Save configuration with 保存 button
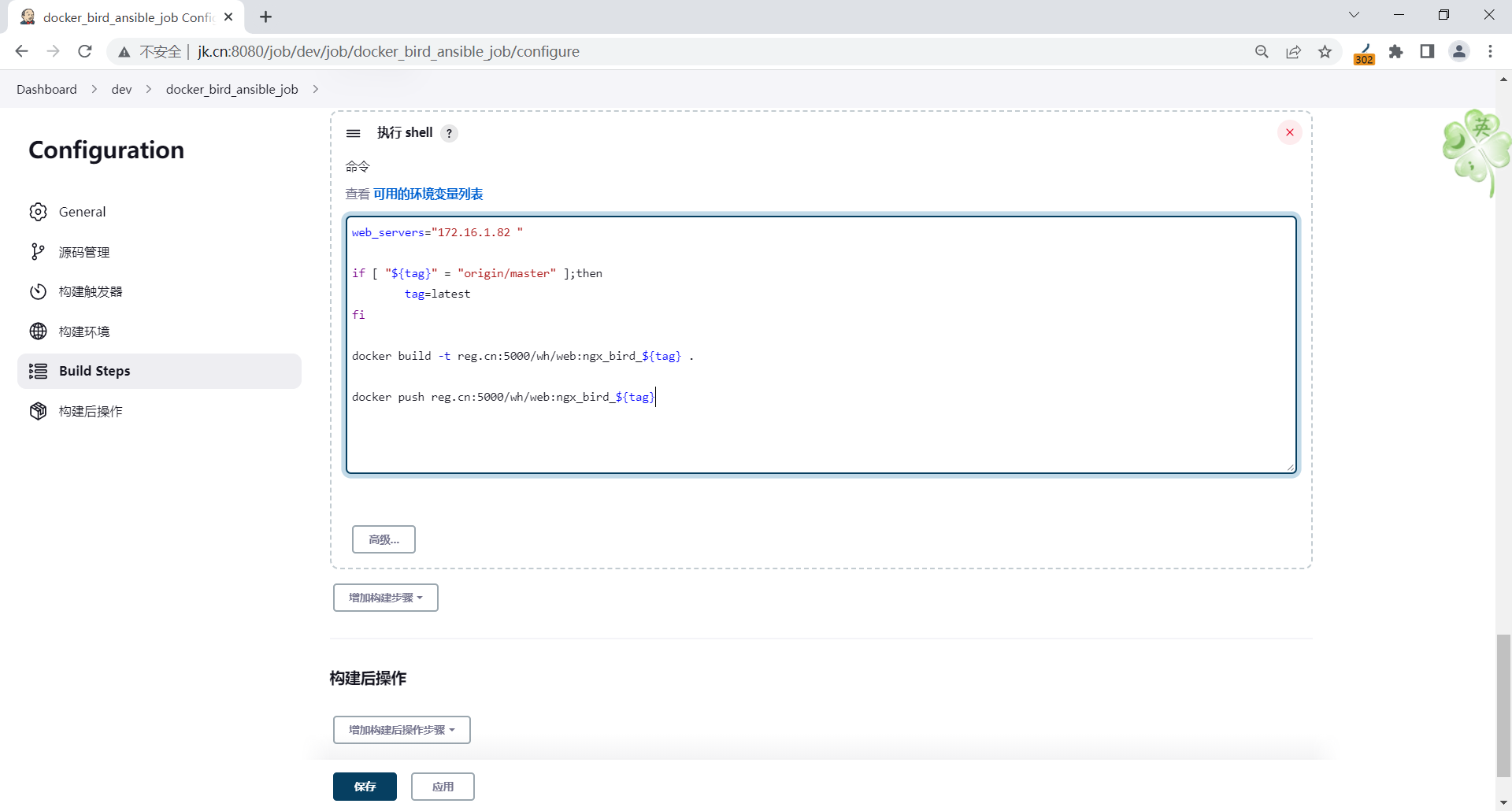The image size is (1512, 811). 365,787
